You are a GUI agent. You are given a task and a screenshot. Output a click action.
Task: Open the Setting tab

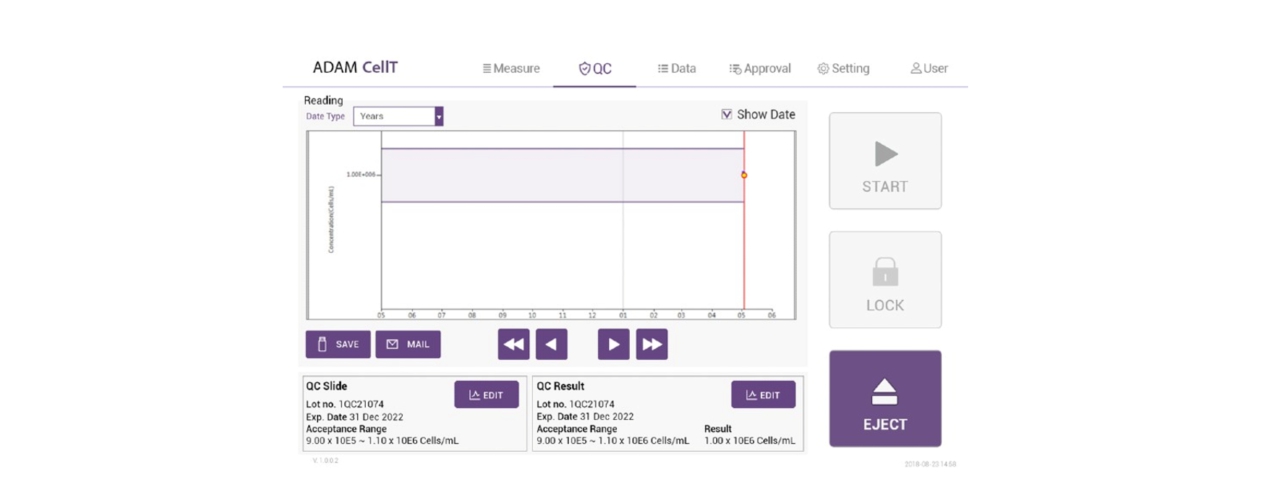tap(843, 68)
